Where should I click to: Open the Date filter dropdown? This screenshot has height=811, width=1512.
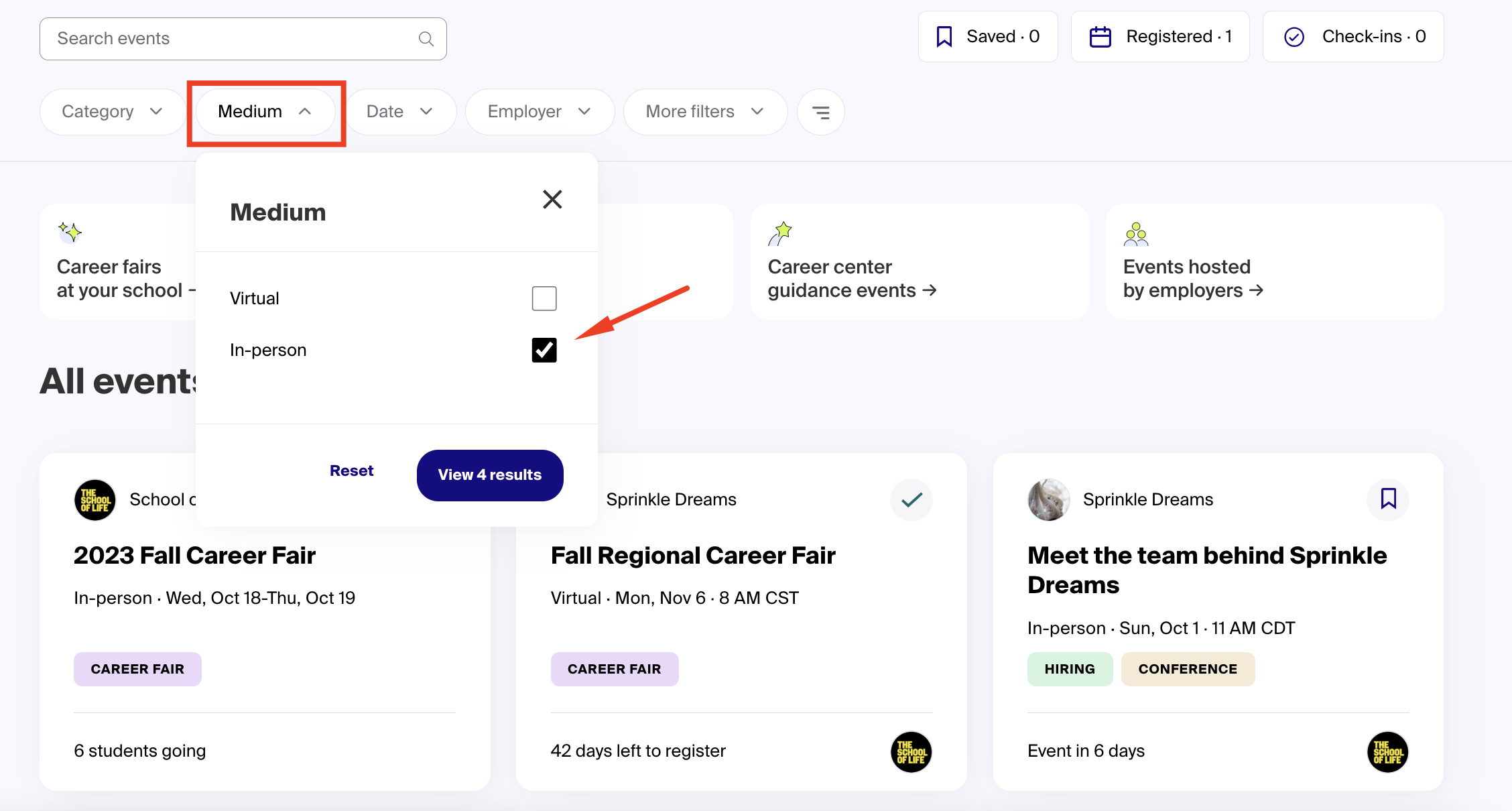tap(400, 112)
